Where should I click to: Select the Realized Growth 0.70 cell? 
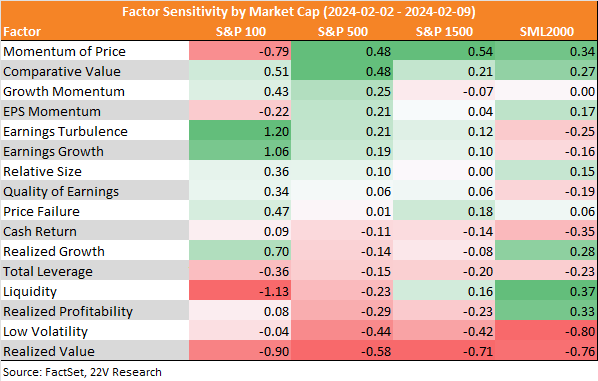[240, 250]
